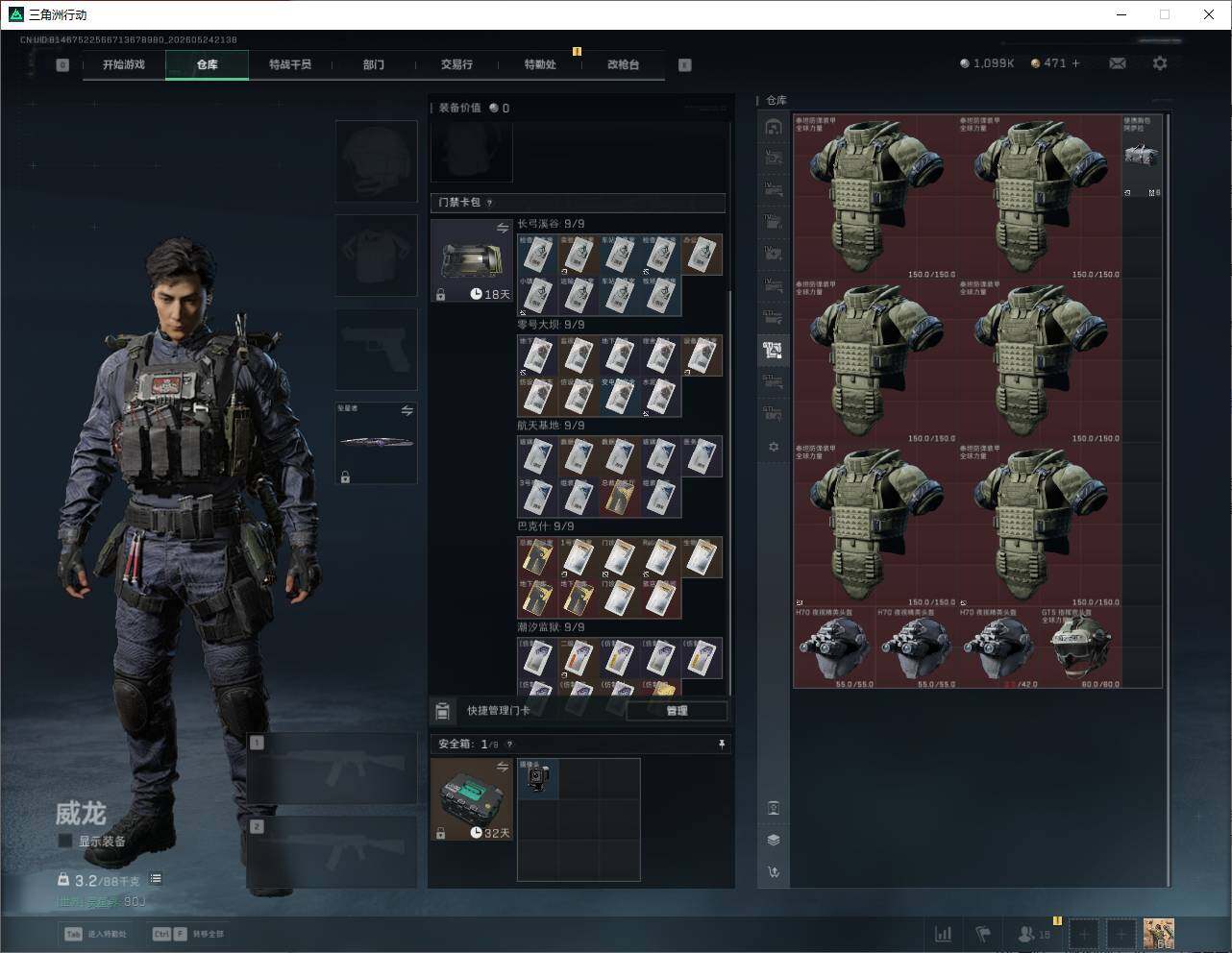1232x953 pixels.
Task: Click the stash layers icon
Action: (774, 840)
